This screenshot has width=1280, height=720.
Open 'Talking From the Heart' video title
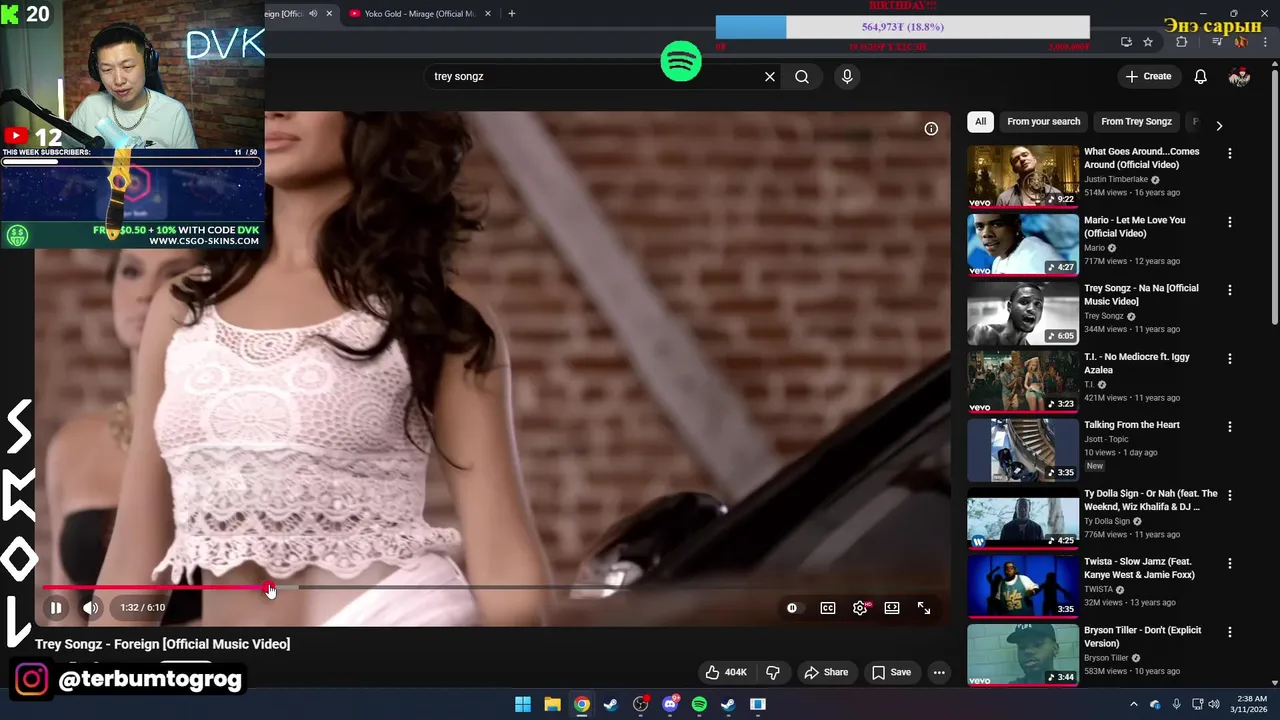[1132, 425]
